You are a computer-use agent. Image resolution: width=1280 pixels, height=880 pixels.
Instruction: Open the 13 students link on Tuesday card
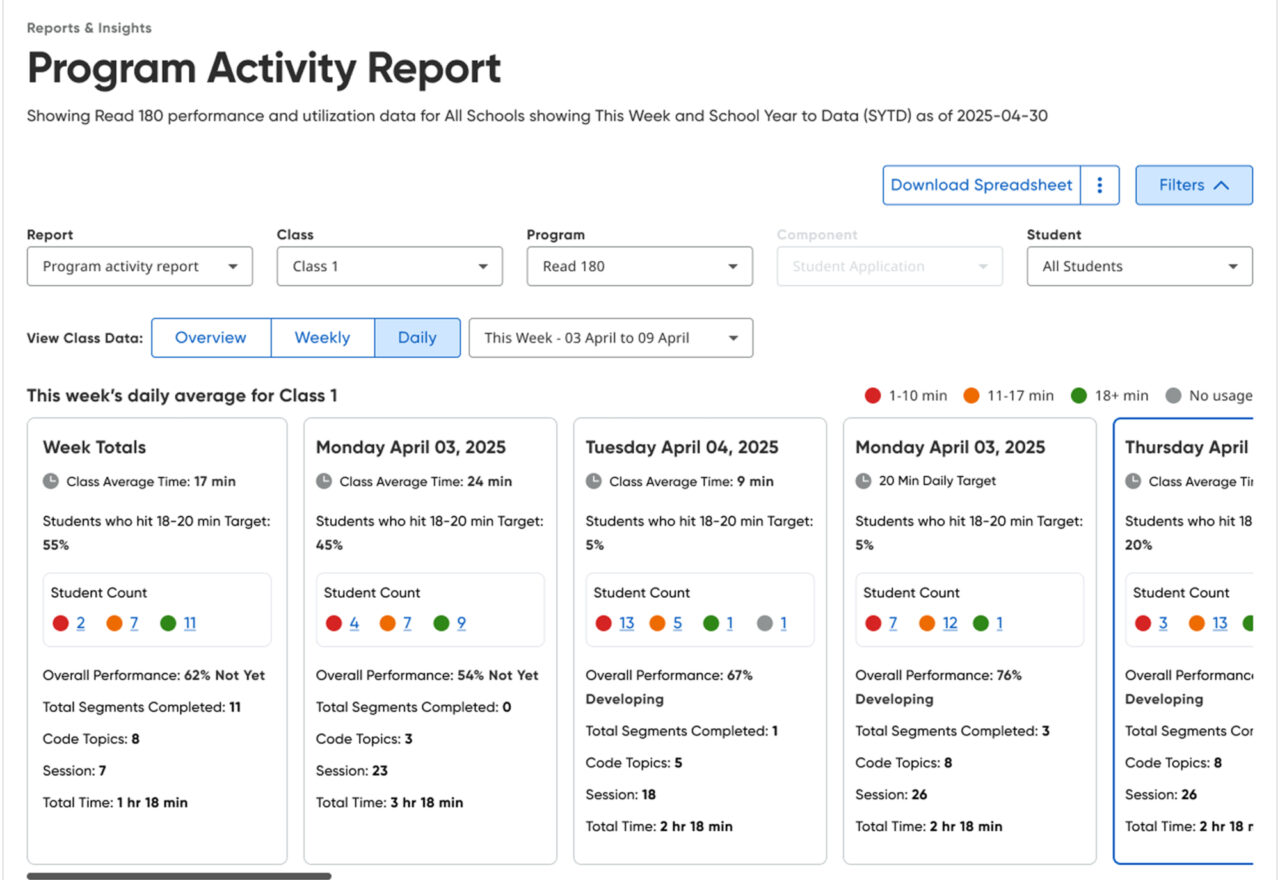point(627,623)
